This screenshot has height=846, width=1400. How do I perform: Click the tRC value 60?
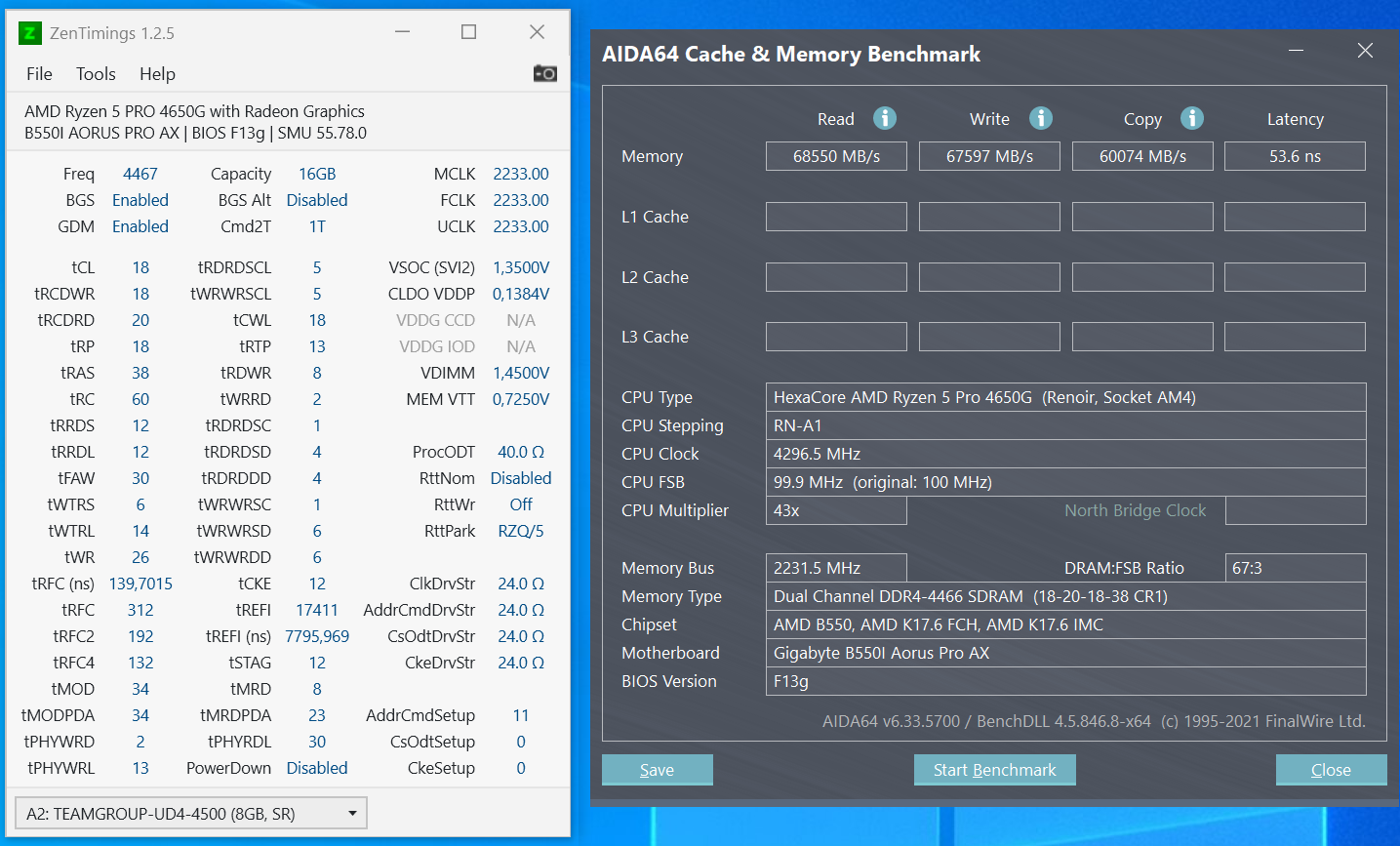point(140,399)
